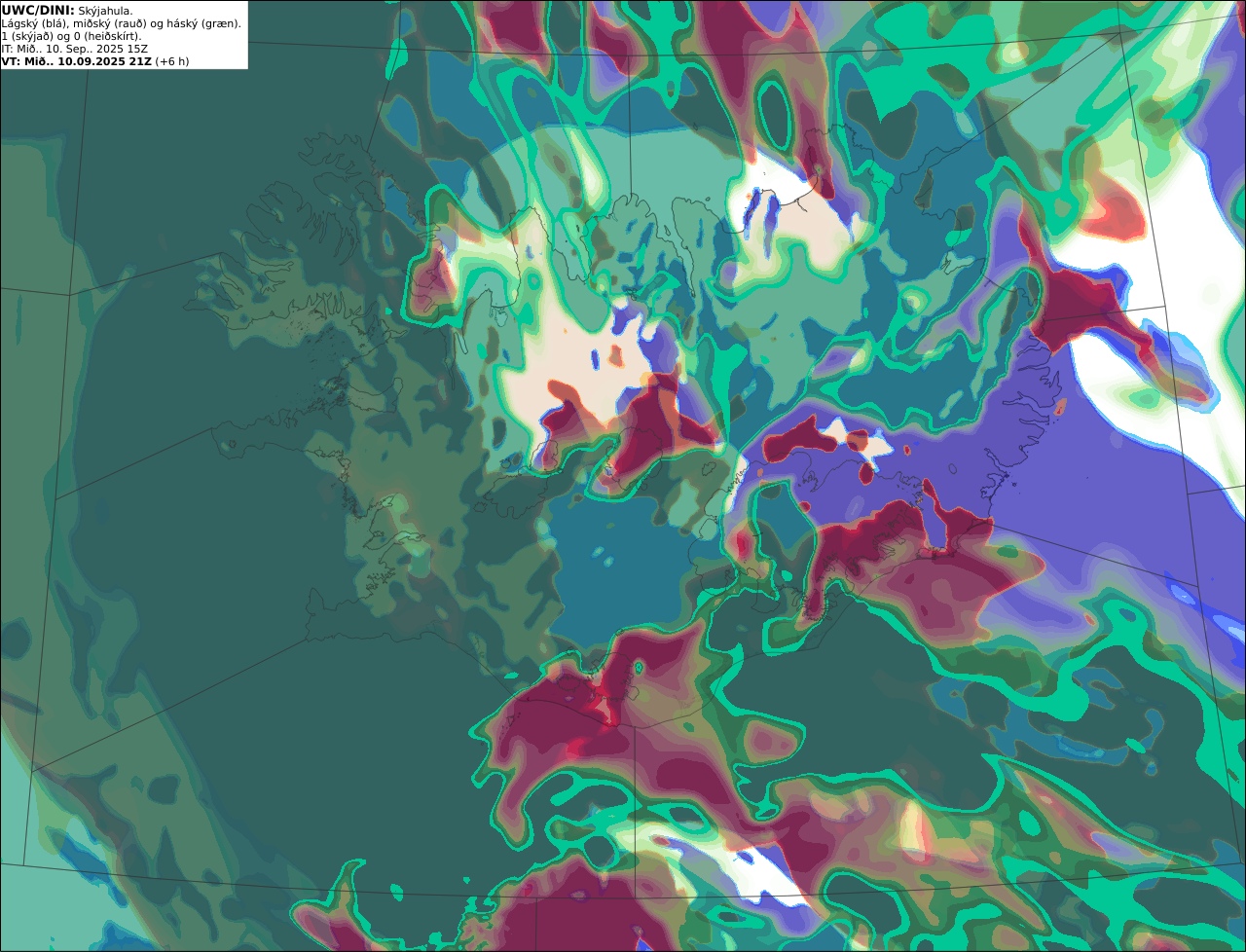Select the '1 (skýjað) og 0 (heiðskírt).' line
The width and height of the screenshot is (1246, 952).
[72, 36]
